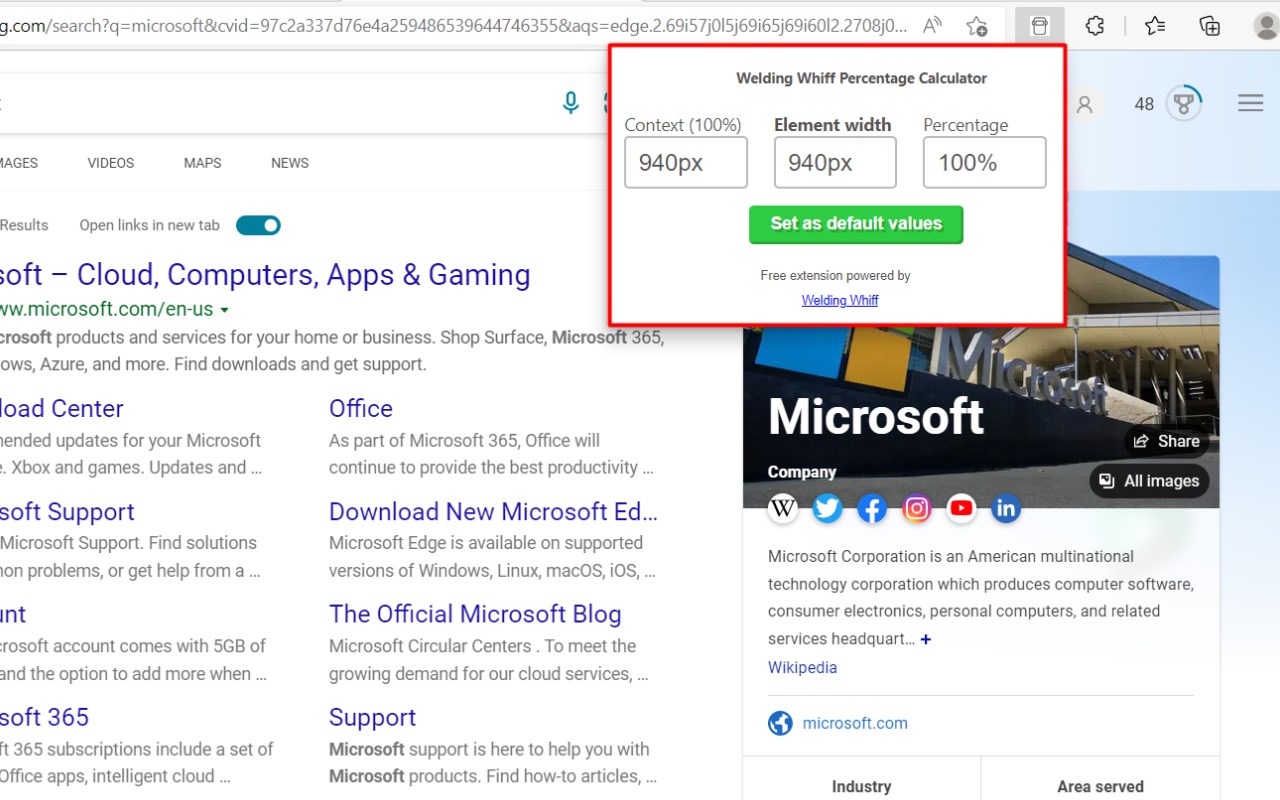Click the Microsoft building photo thumbnail
Image resolution: width=1280 pixels, height=800 pixels.
click(981, 380)
